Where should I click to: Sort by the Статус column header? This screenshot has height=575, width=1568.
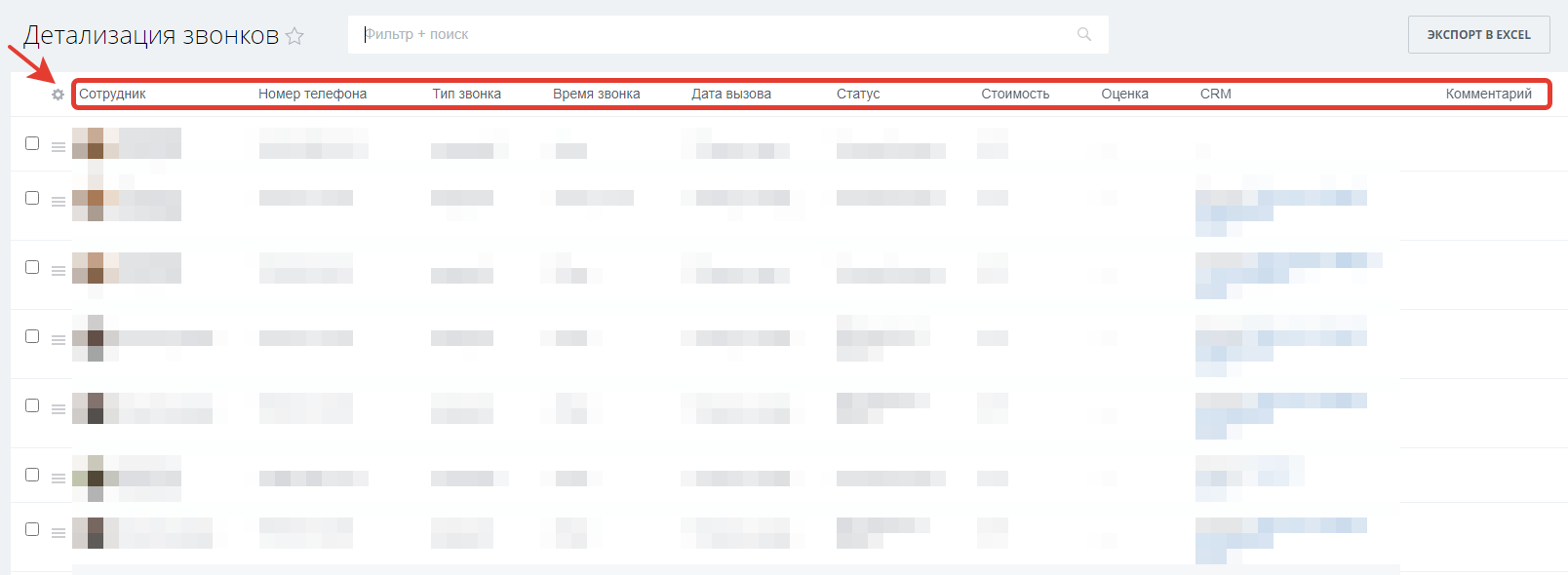point(858,94)
